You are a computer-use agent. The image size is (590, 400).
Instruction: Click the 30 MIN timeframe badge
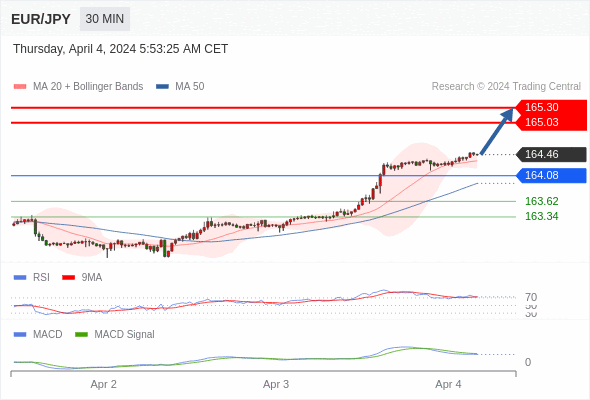point(105,19)
